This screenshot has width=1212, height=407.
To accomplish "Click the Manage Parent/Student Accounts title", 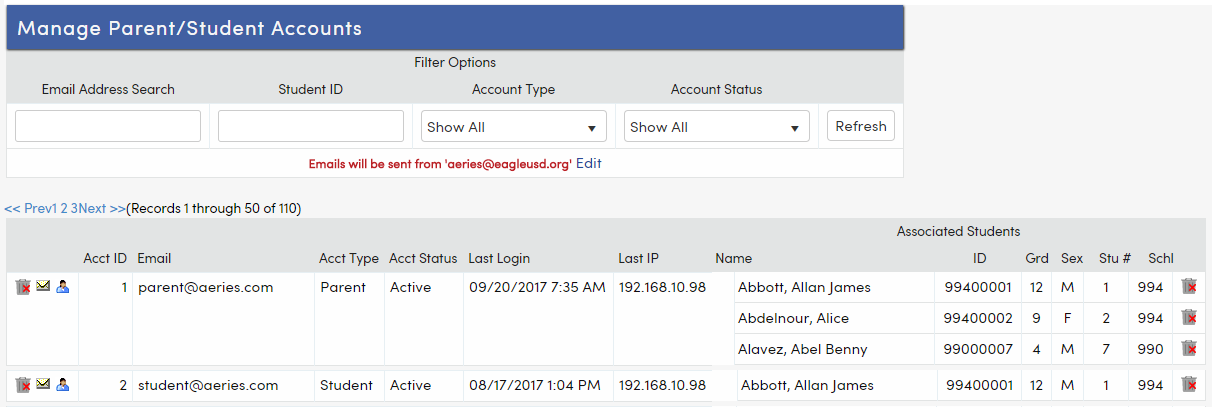I will pos(190,28).
